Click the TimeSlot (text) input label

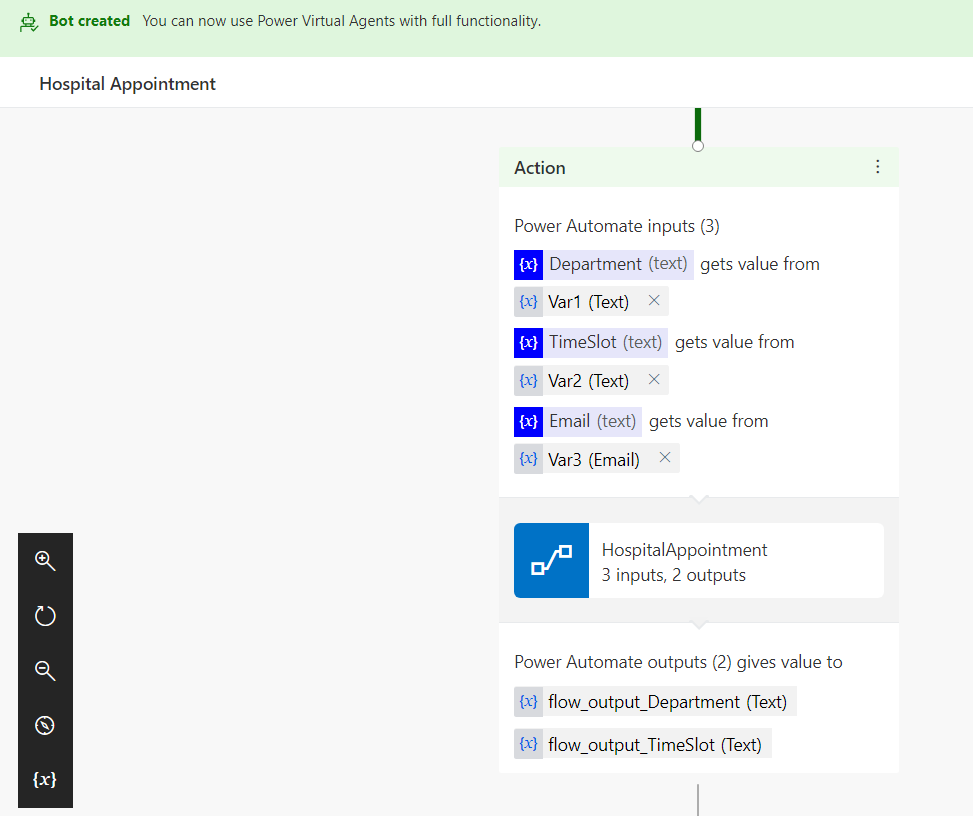(606, 343)
